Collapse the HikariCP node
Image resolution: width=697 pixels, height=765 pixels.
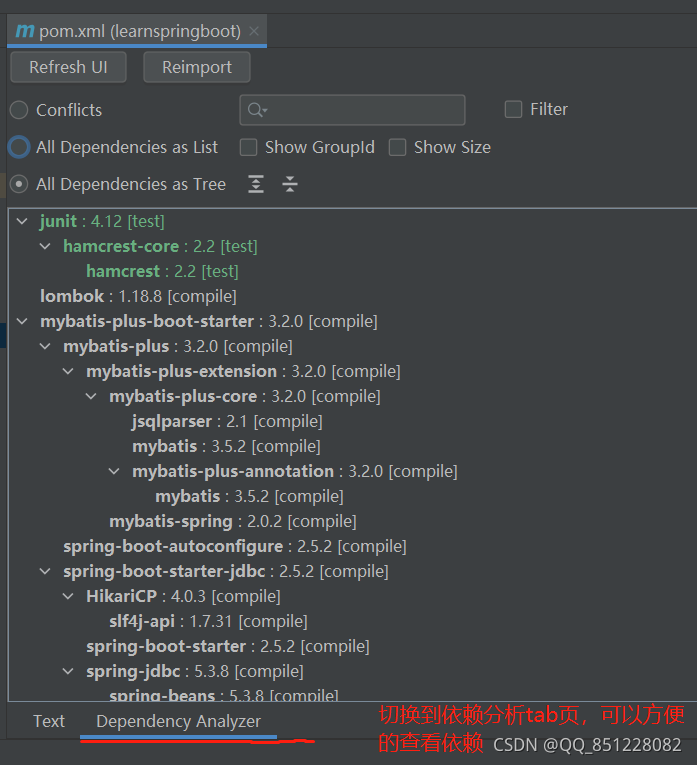coord(68,596)
